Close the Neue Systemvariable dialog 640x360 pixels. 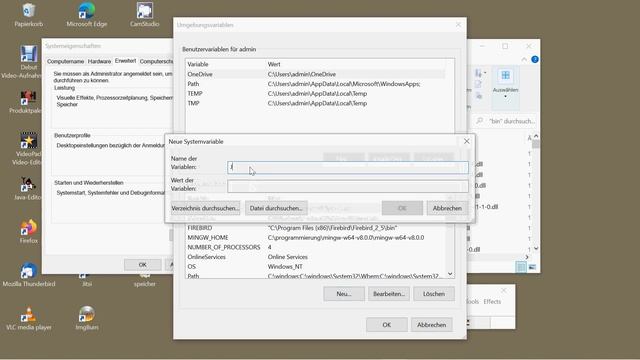coord(467,141)
